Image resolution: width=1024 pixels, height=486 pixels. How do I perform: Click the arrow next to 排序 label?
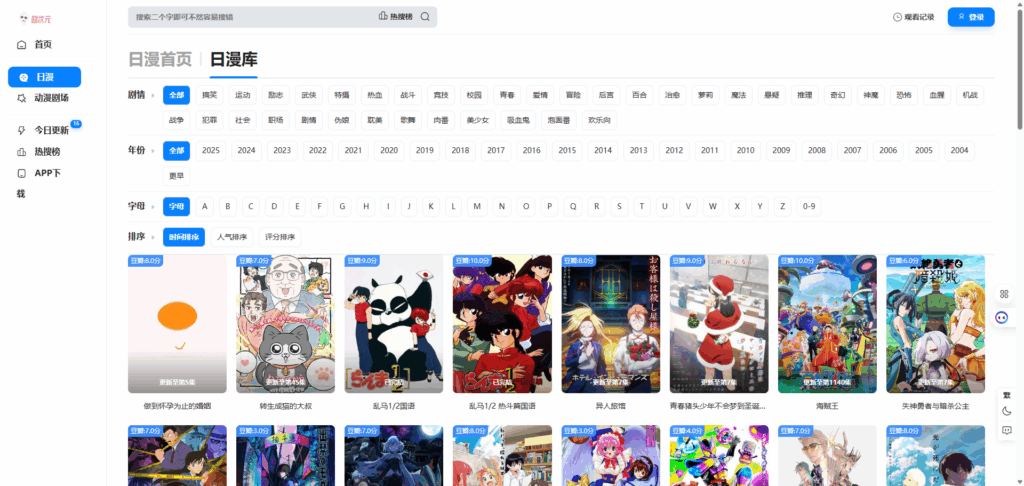click(153, 238)
